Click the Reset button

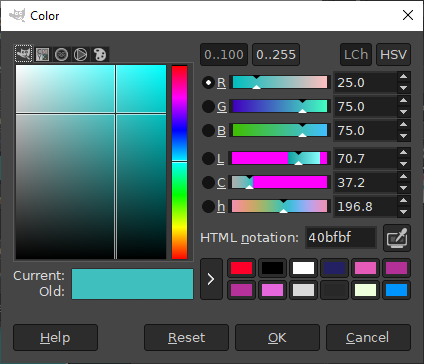pos(186,337)
